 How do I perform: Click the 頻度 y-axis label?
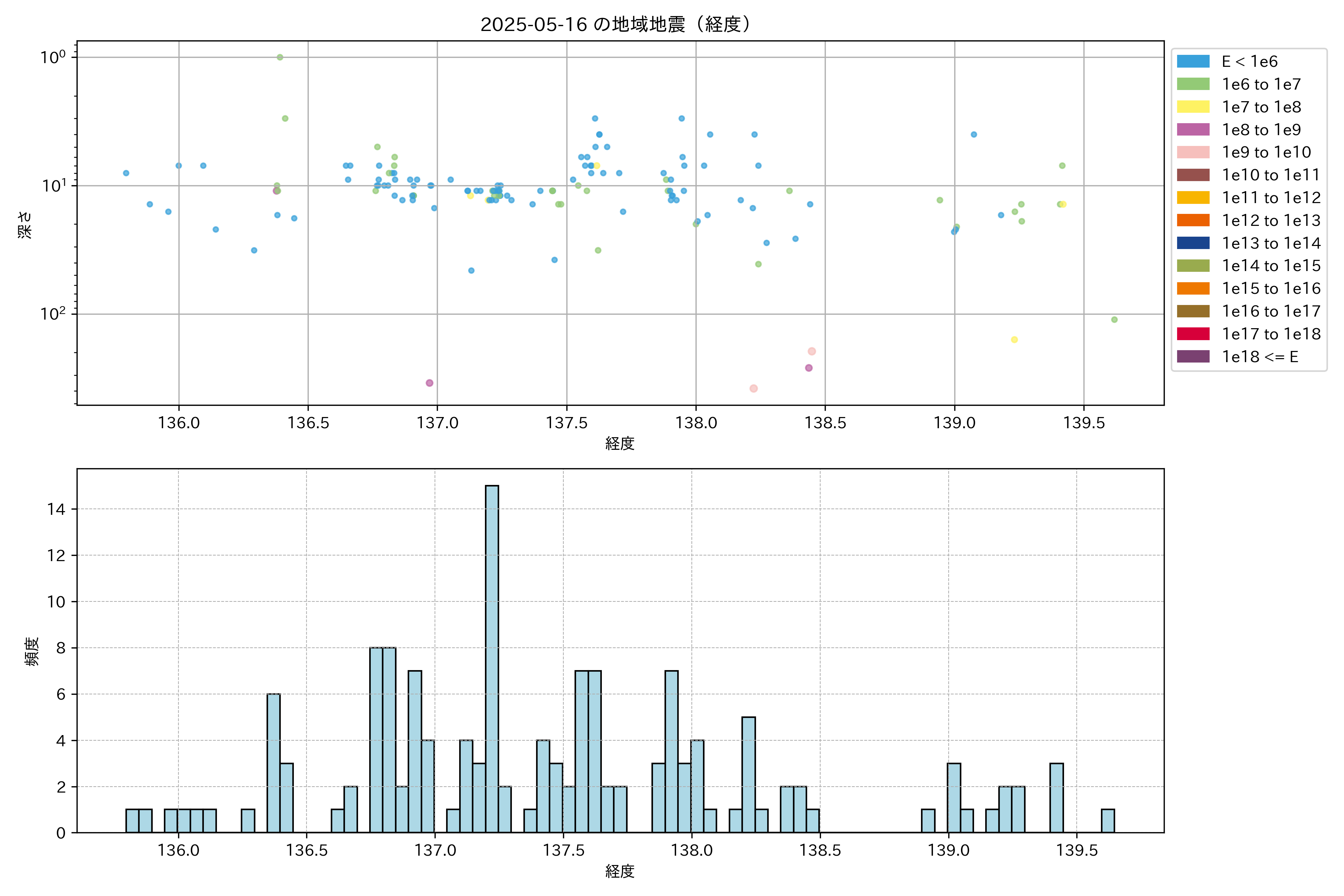pos(32,651)
